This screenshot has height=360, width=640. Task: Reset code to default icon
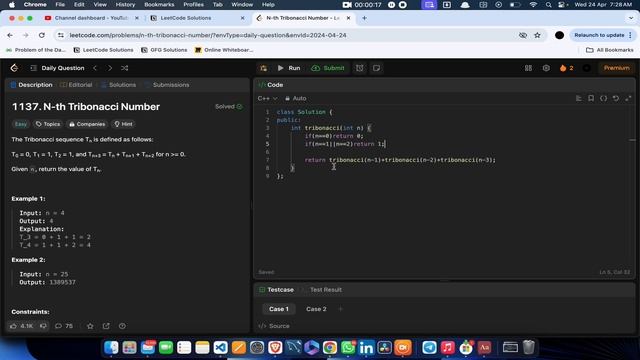(x=616, y=98)
